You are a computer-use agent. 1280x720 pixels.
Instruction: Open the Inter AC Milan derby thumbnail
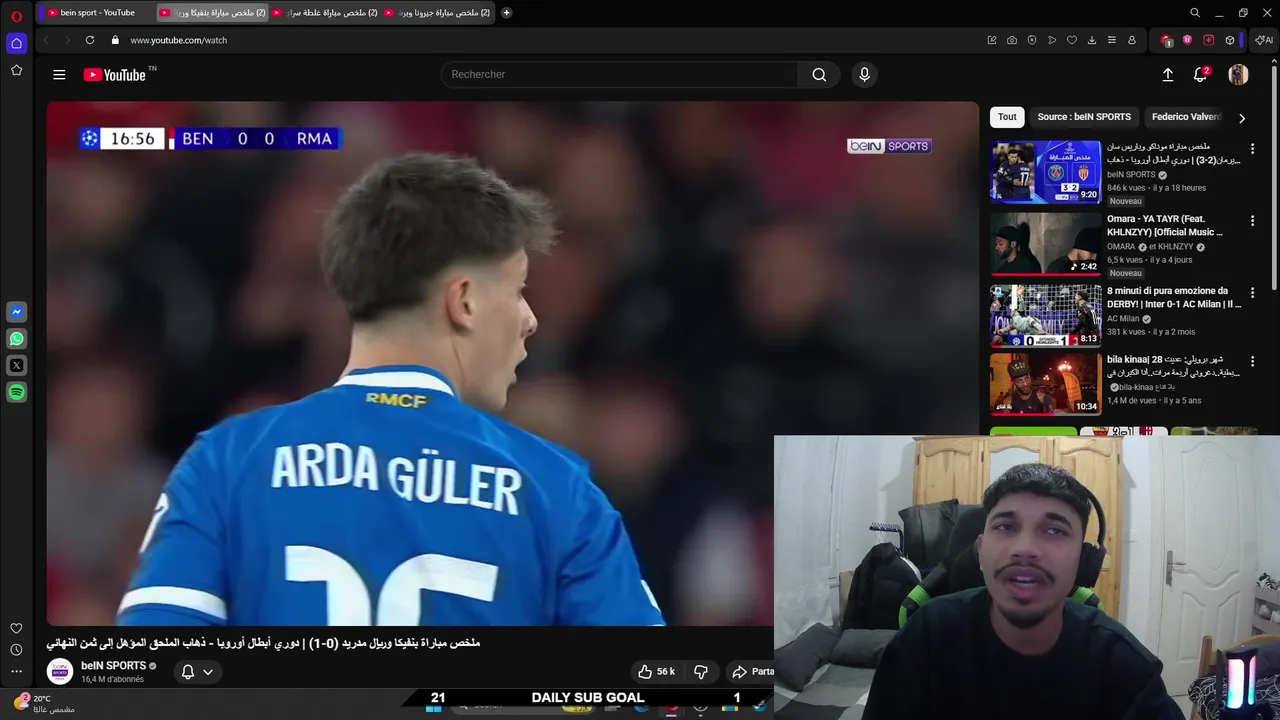pos(1045,316)
